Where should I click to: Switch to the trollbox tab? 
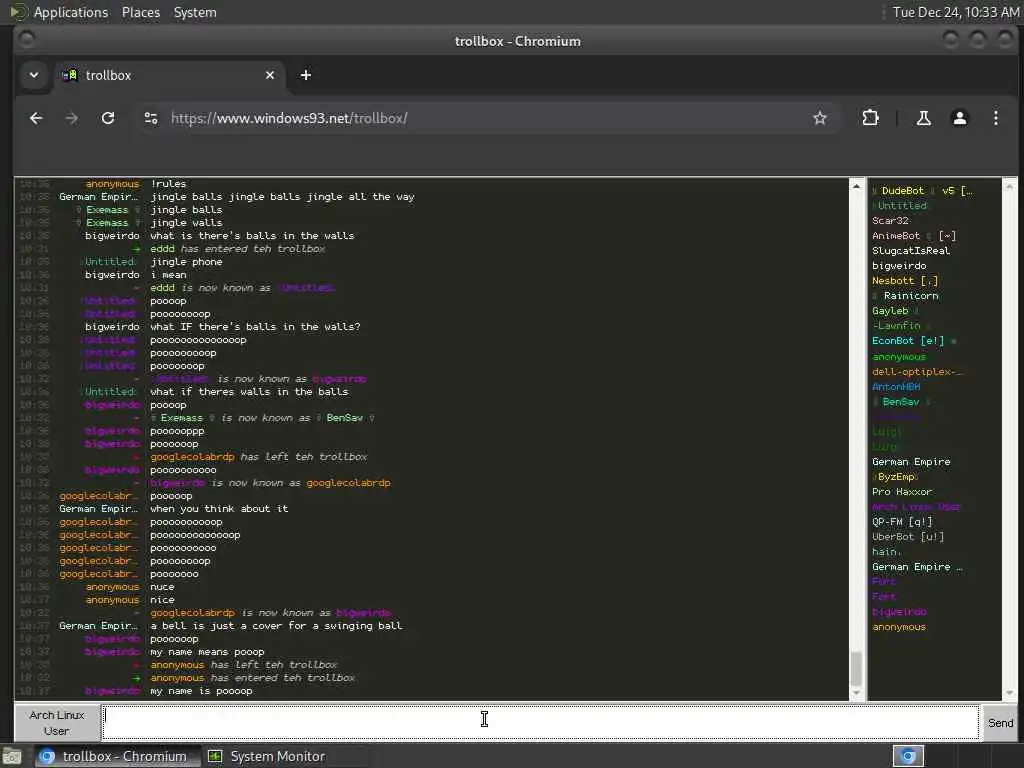(x=170, y=75)
